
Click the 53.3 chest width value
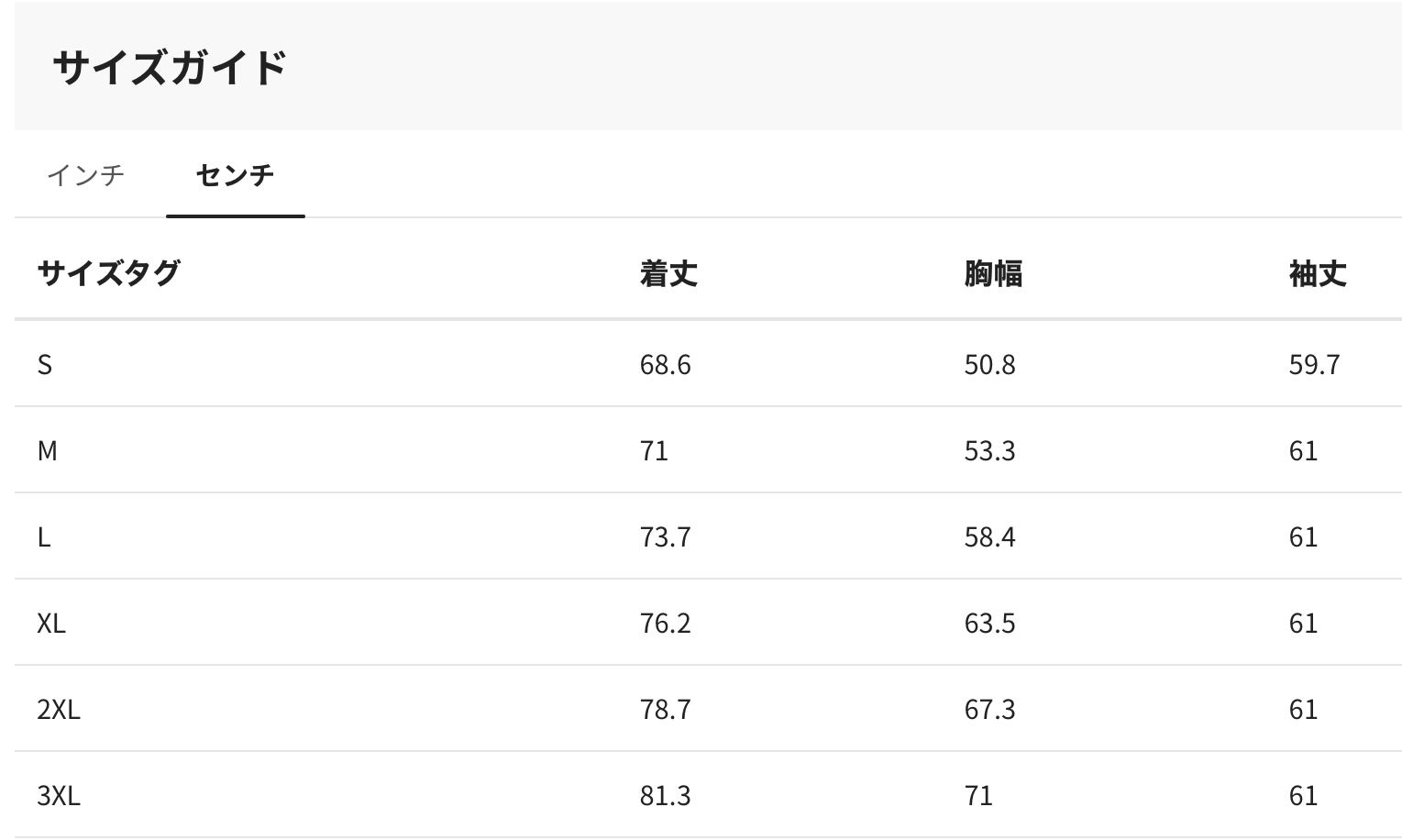click(x=989, y=451)
